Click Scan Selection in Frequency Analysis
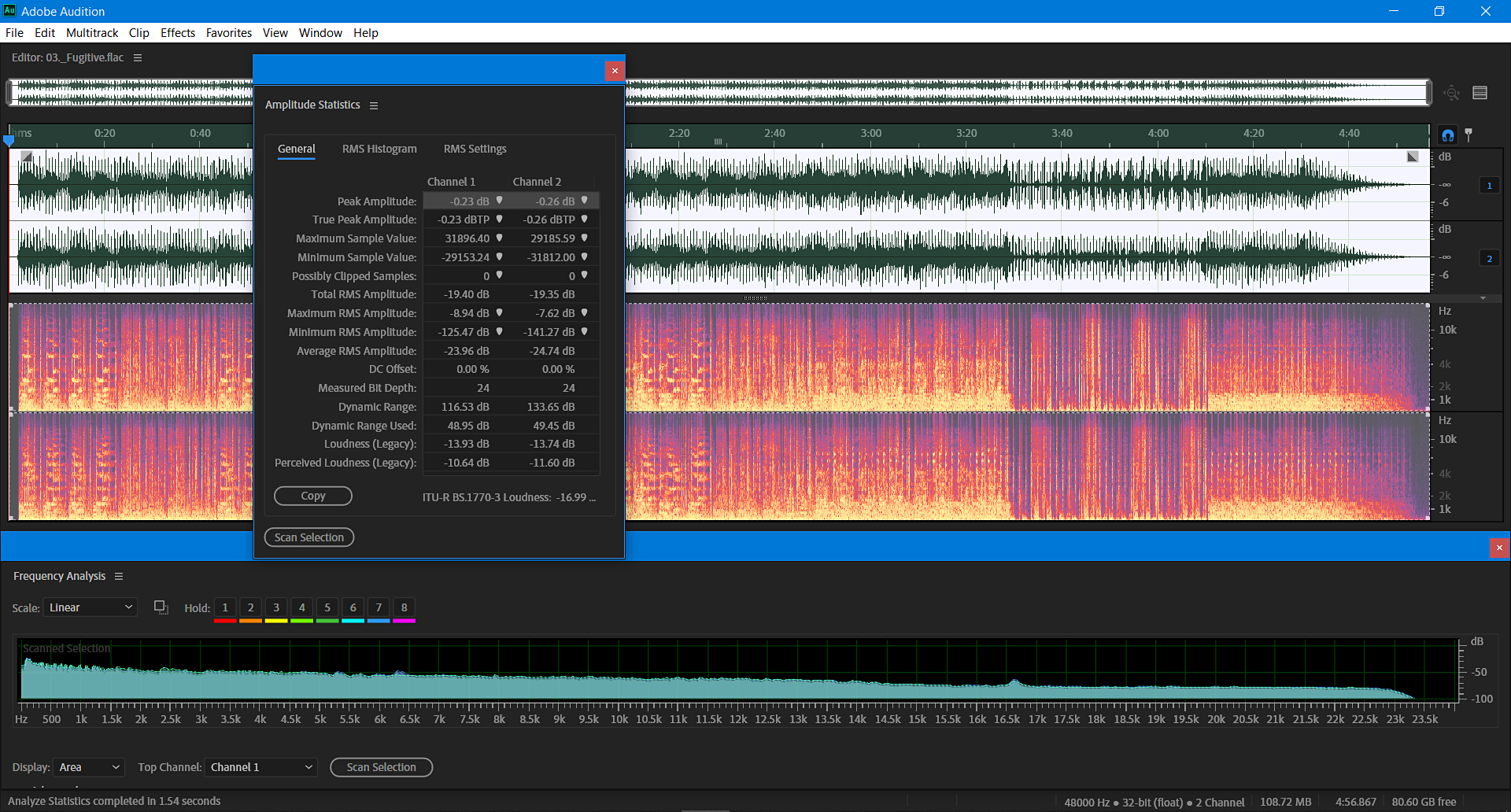The width and height of the screenshot is (1511, 812). [x=381, y=767]
